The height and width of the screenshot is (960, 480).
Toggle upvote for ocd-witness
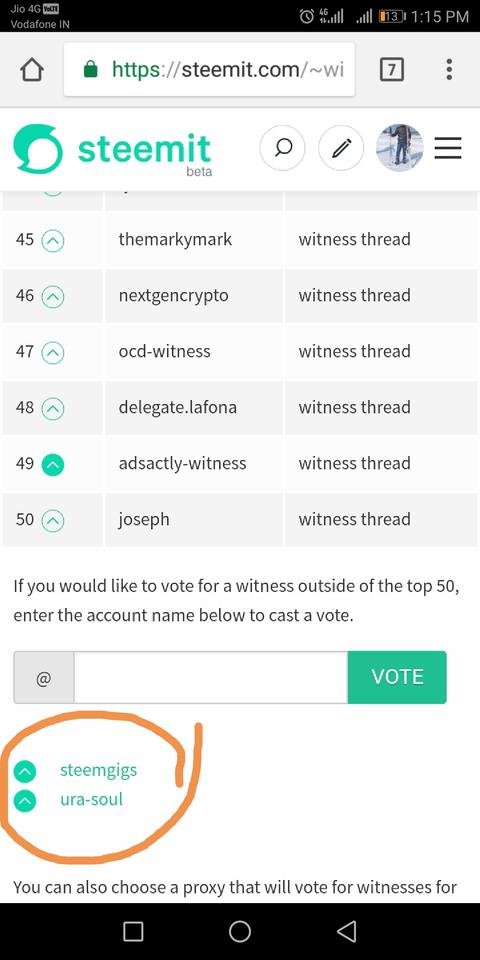coord(53,353)
